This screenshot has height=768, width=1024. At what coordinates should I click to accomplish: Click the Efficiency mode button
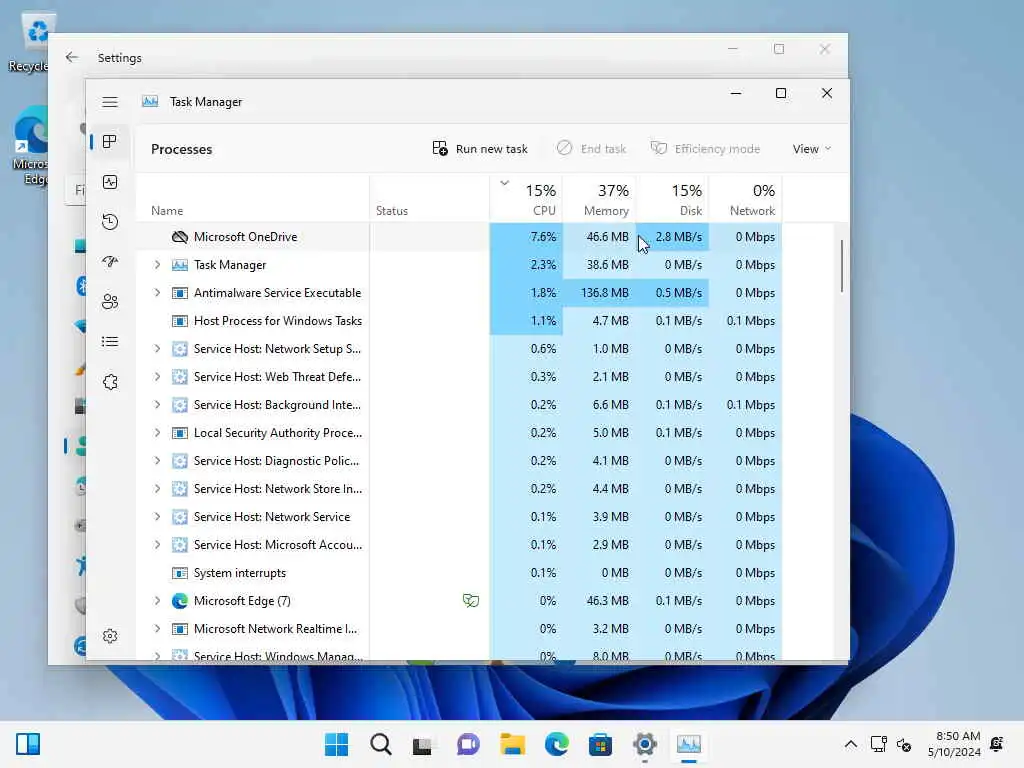705,149
